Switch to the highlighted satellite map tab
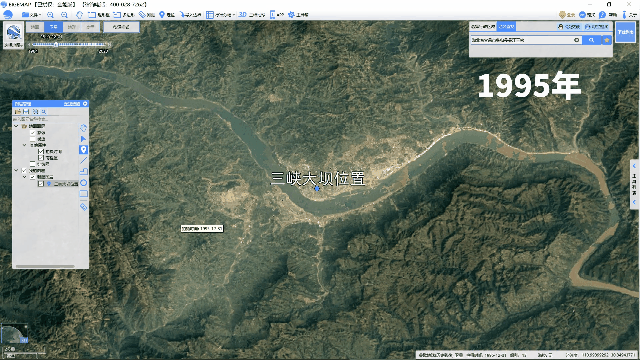The height and width of the screenshot is (360, 640). click(x=53, y=27)
